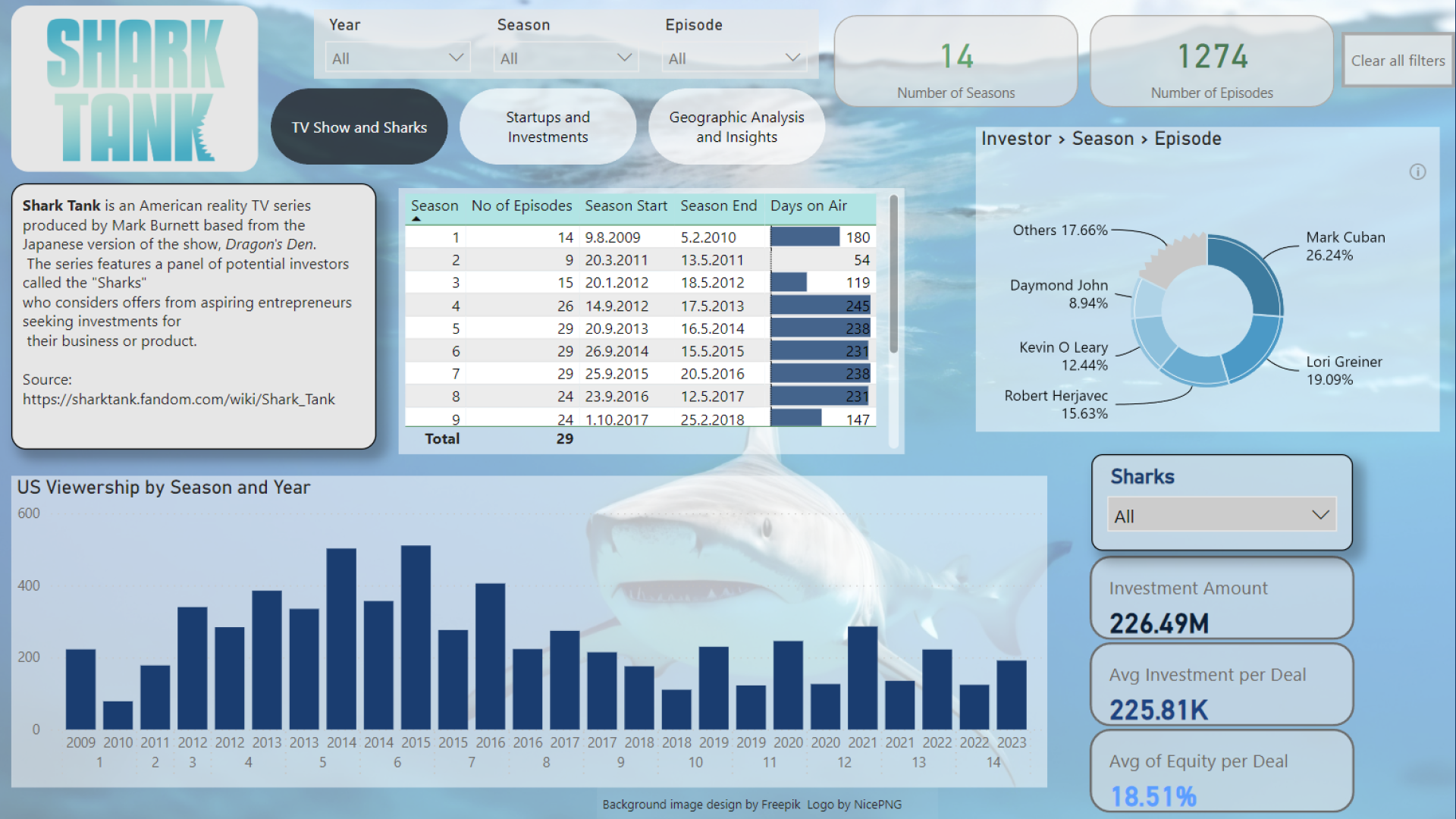Viewport: 1456px width, 819px height.
Task: Click the Robert Herjavec 15.63% label
Action: click(x=1056, y=404)
